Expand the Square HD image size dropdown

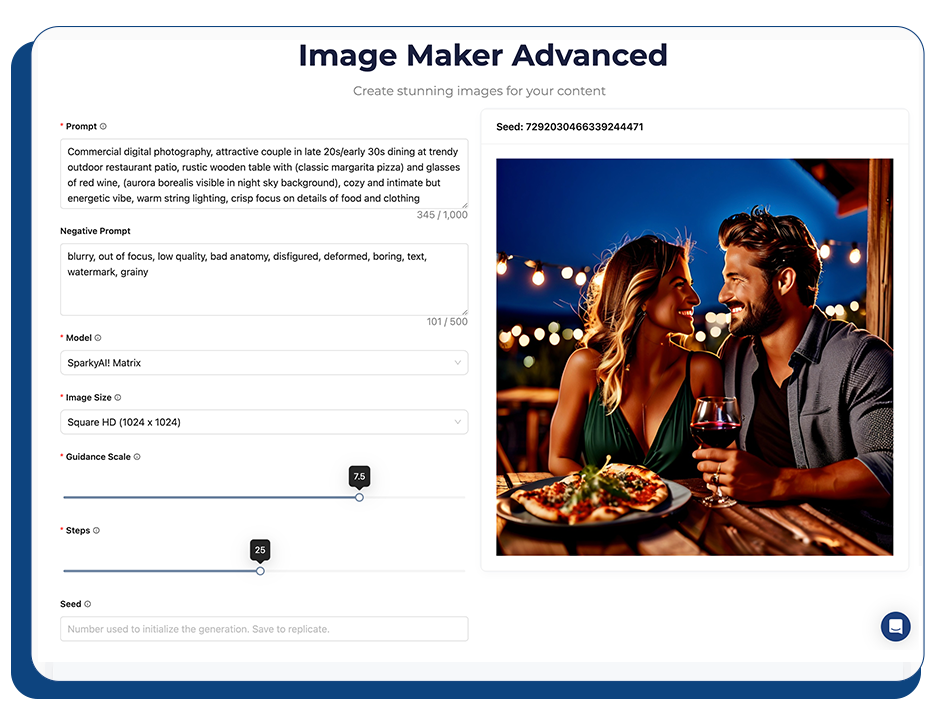[x=264, y=422]
